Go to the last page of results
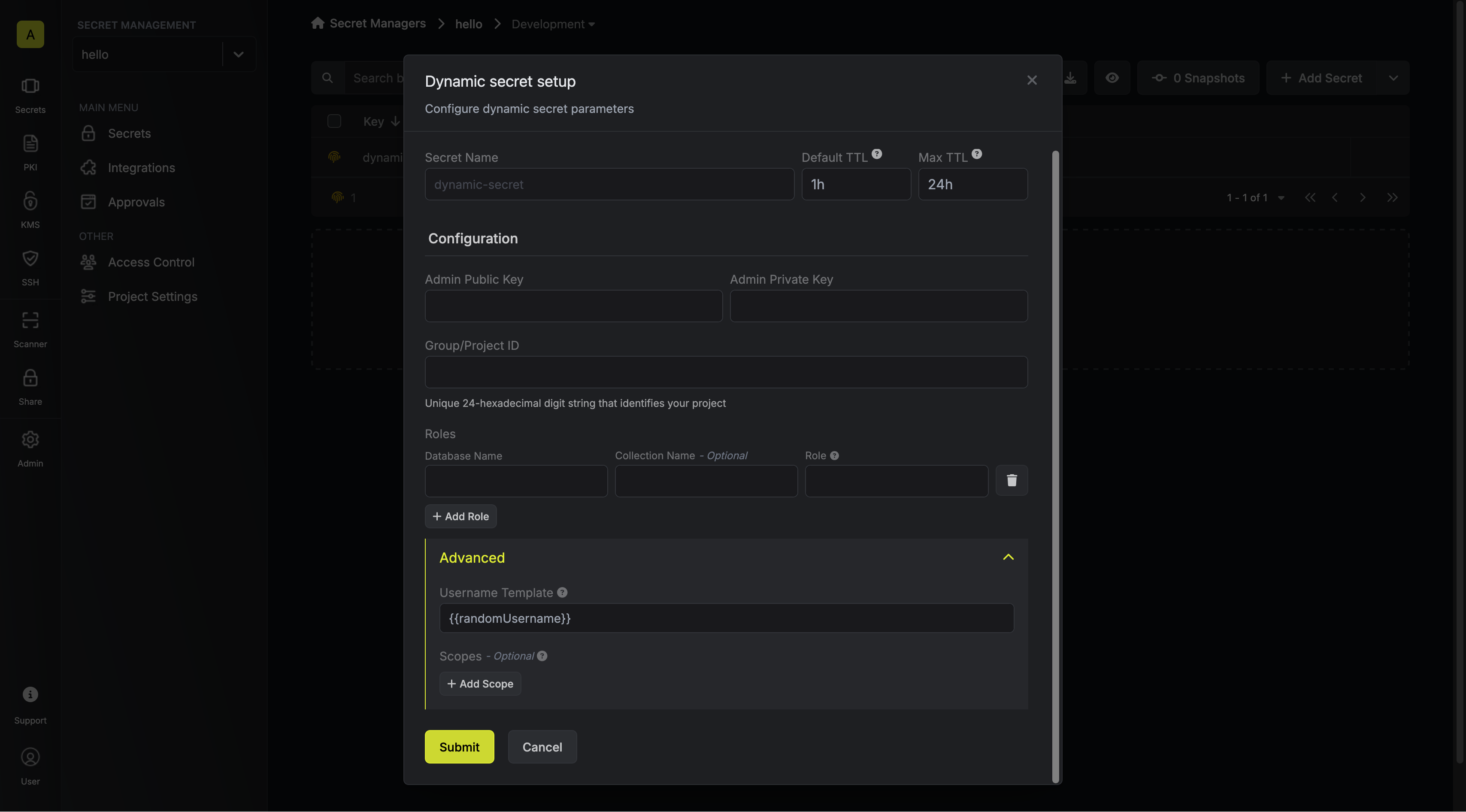The image size is (1466, 812). click(1392, 197)
